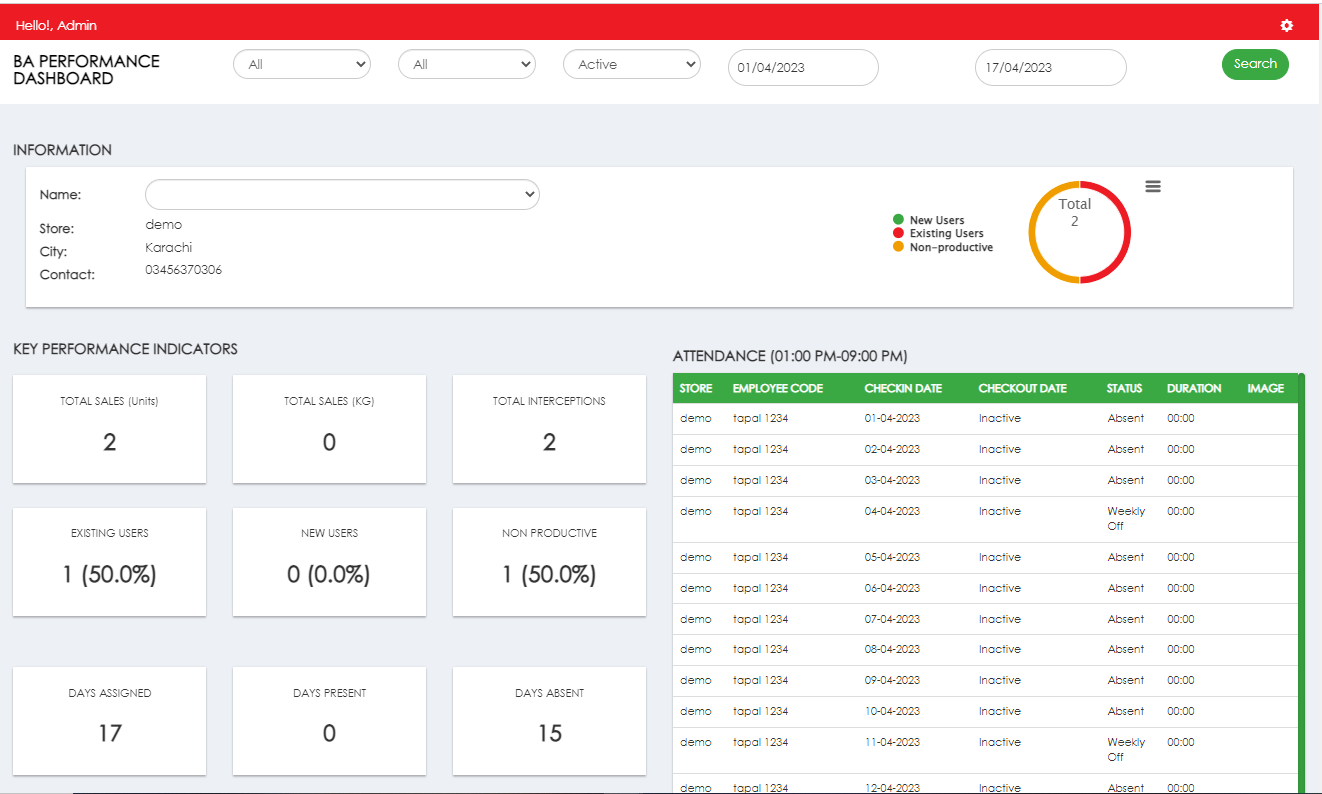Click Absent status in 01-04-2023 row

tap(1125, 418)
